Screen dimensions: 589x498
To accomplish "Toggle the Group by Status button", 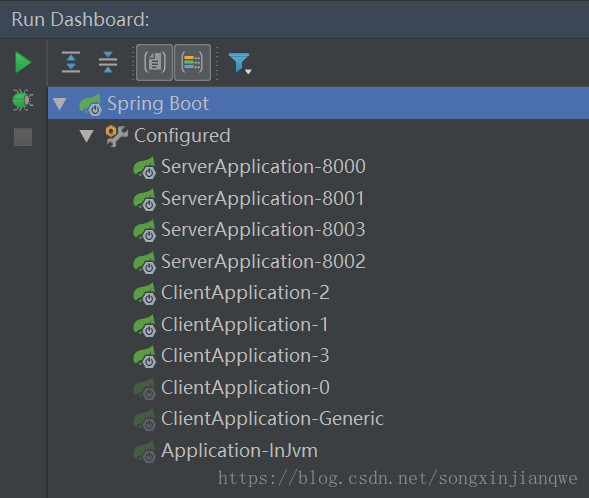I will [x=192, y=62].
